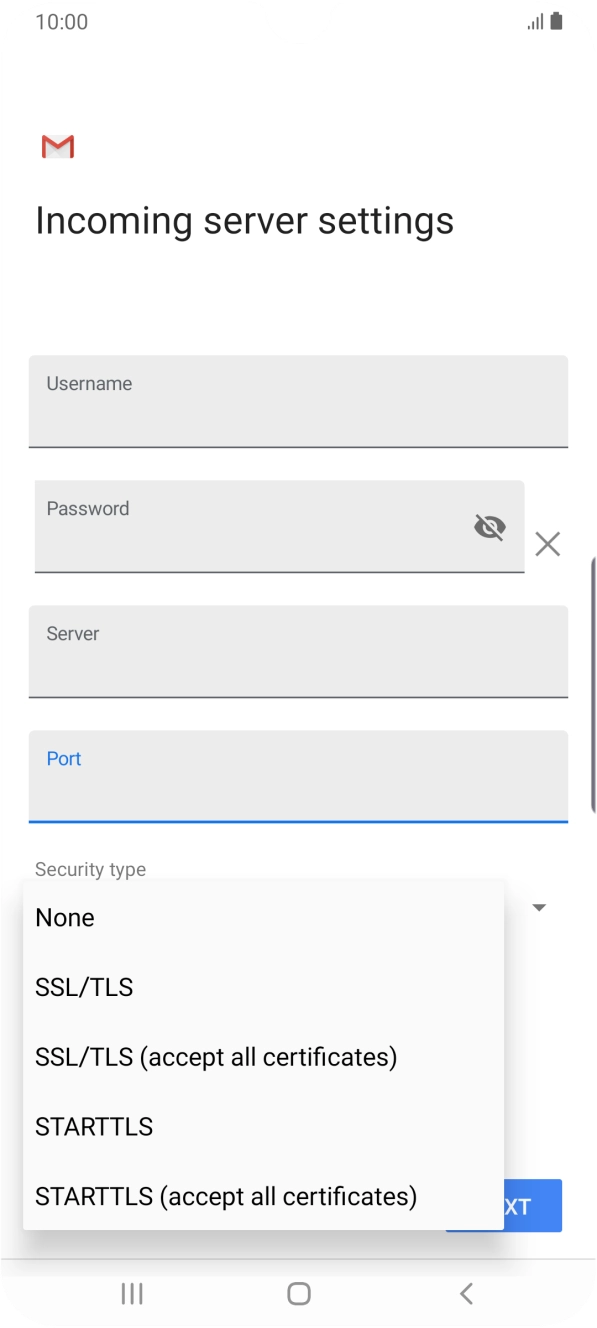The image size is (597, 1328).
Task: Focus the Username input field
Action: pyautogui.click(x=298, y=400)
